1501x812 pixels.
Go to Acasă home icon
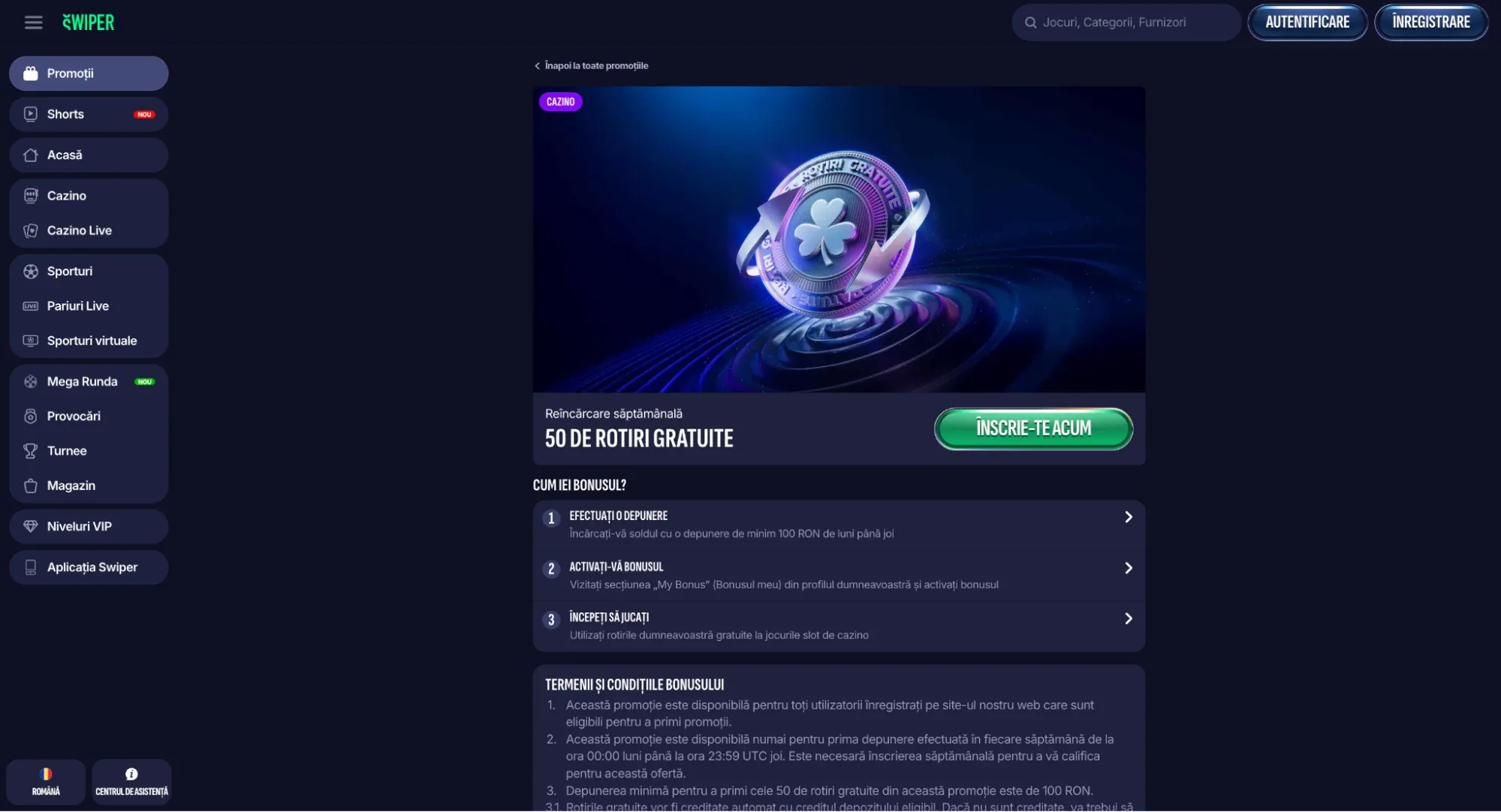click(x=31, y=155)
